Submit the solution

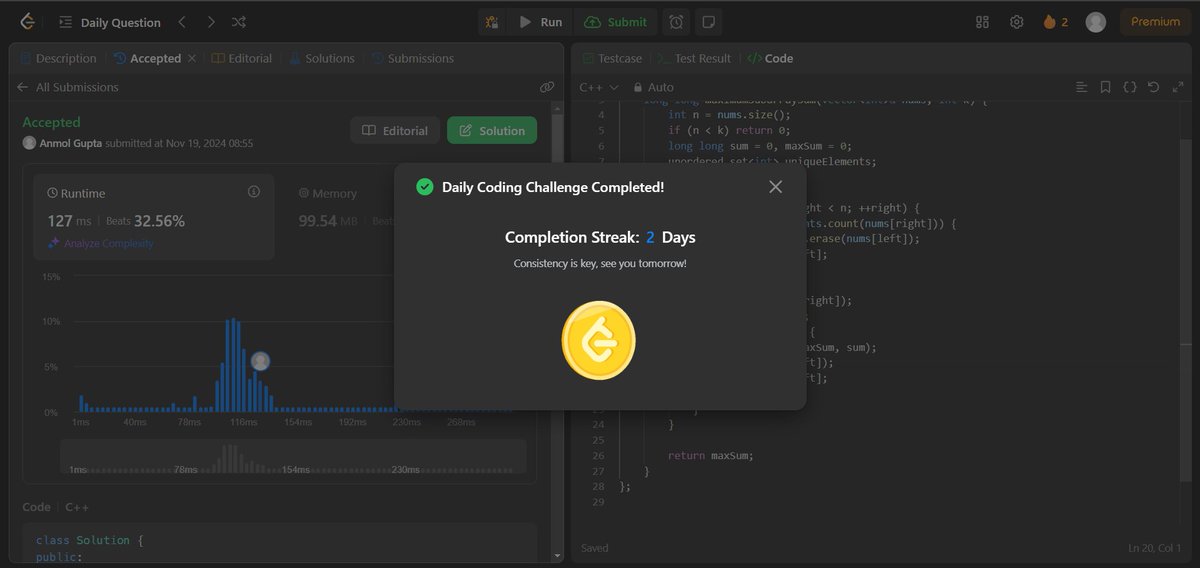tap(615, 22)
